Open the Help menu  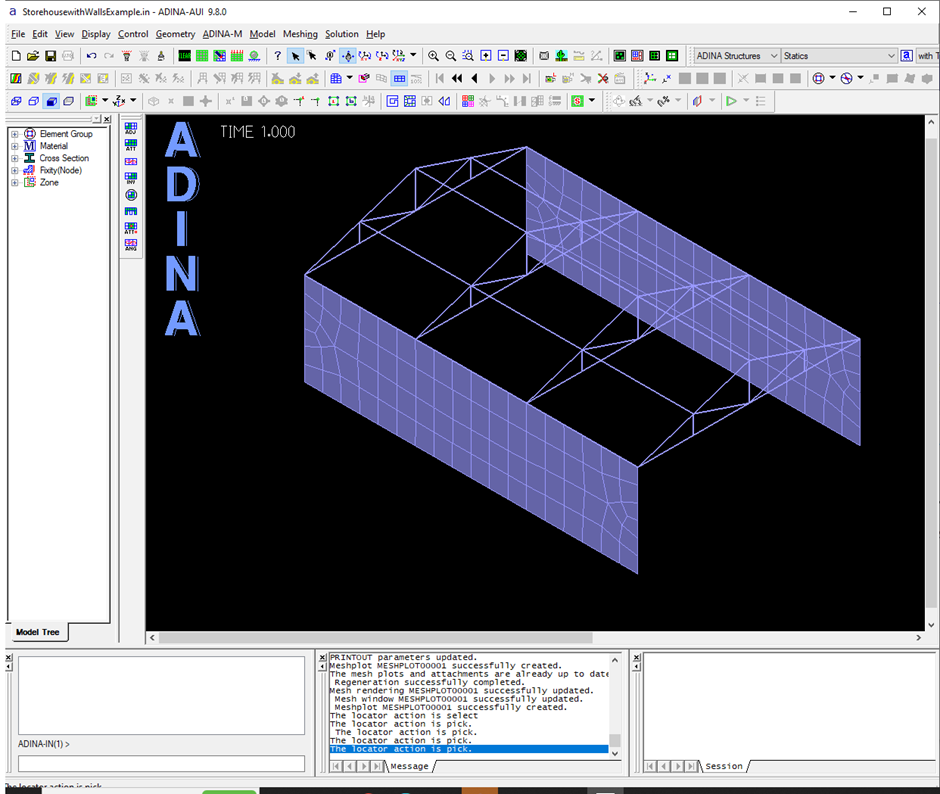click(376, 34)
